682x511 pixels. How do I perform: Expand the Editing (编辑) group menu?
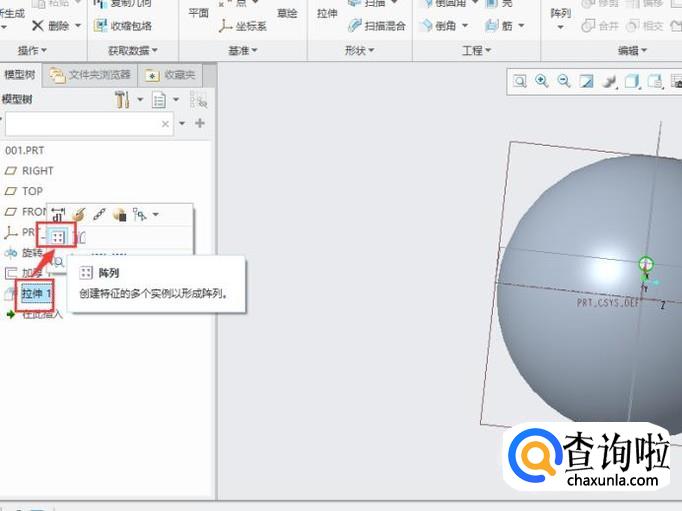[632, 51]
